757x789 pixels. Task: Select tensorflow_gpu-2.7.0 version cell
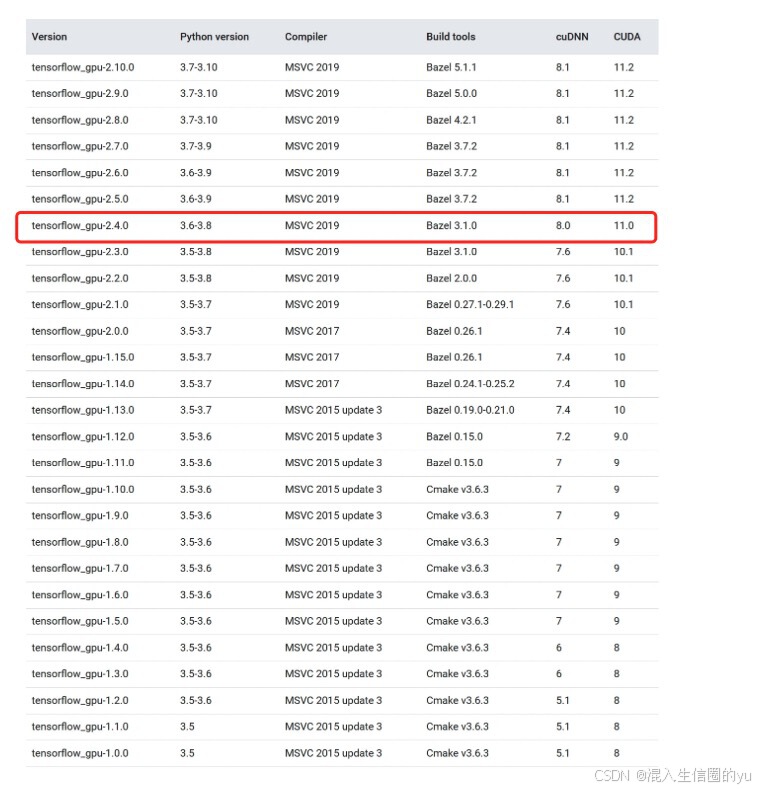pos(80,146)
